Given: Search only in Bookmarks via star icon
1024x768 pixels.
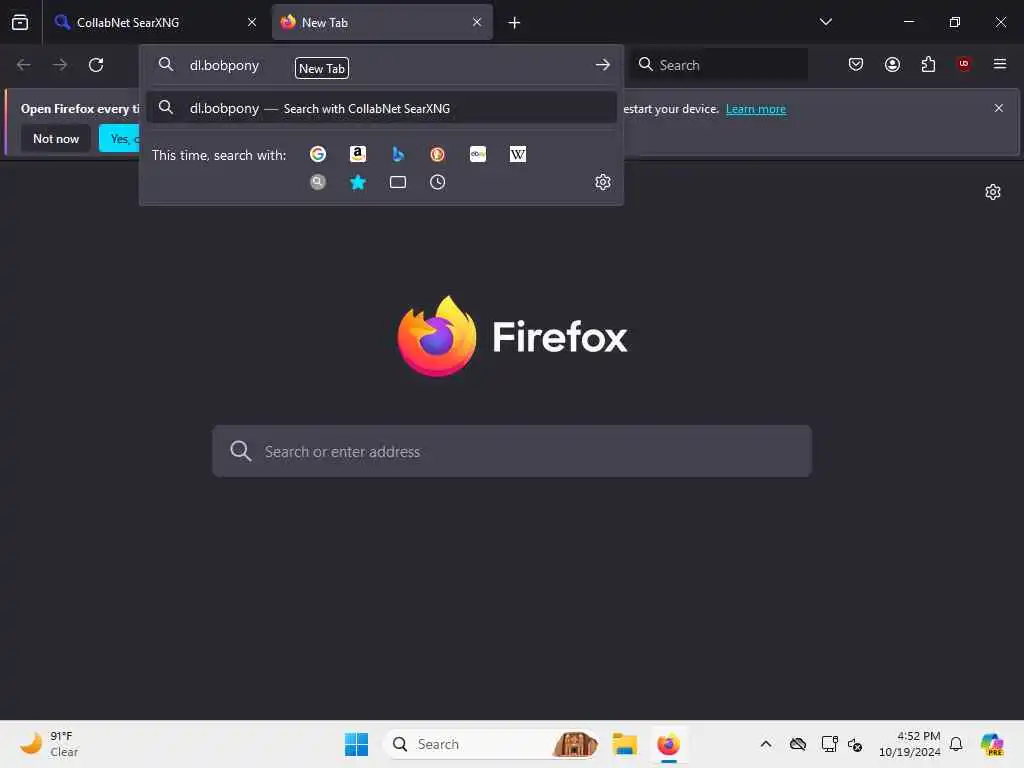Looking at the screenshot, I should tap(358, 182).
